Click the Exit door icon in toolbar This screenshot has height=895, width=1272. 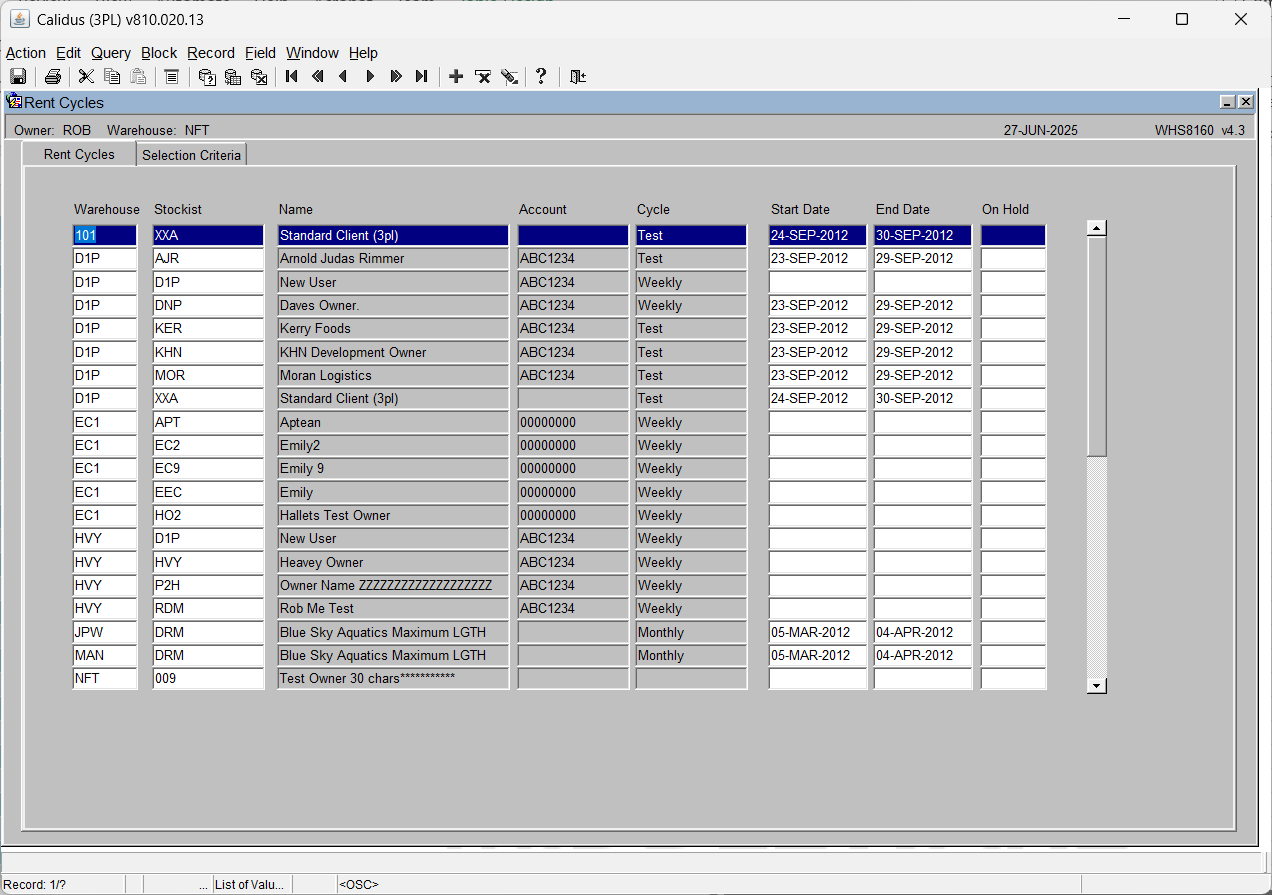(578, 77)
